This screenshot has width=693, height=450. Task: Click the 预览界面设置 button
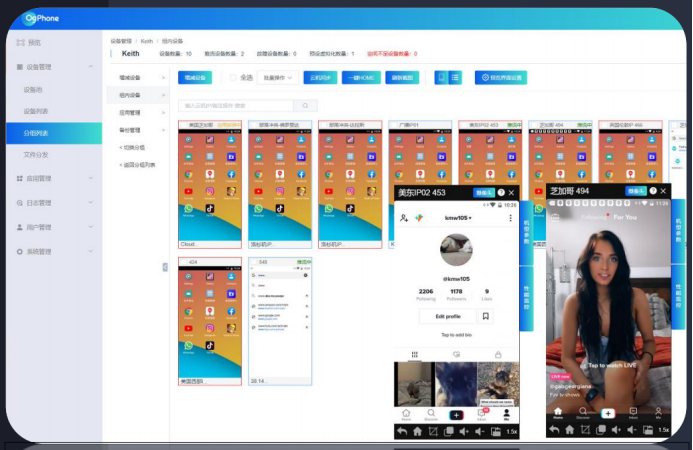[501, 78]
